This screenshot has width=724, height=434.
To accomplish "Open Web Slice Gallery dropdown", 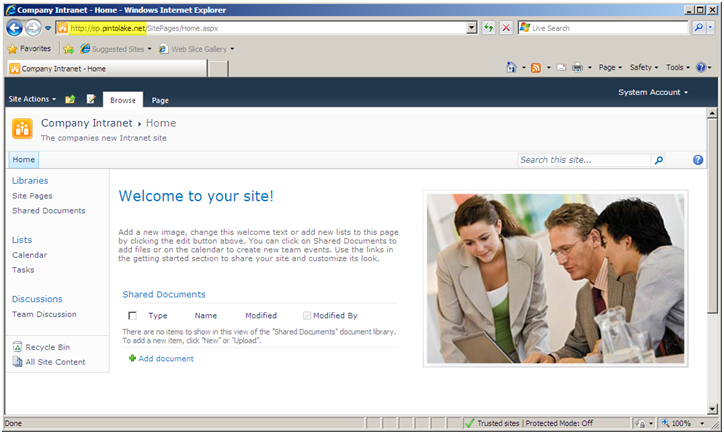I will (232, 49).
